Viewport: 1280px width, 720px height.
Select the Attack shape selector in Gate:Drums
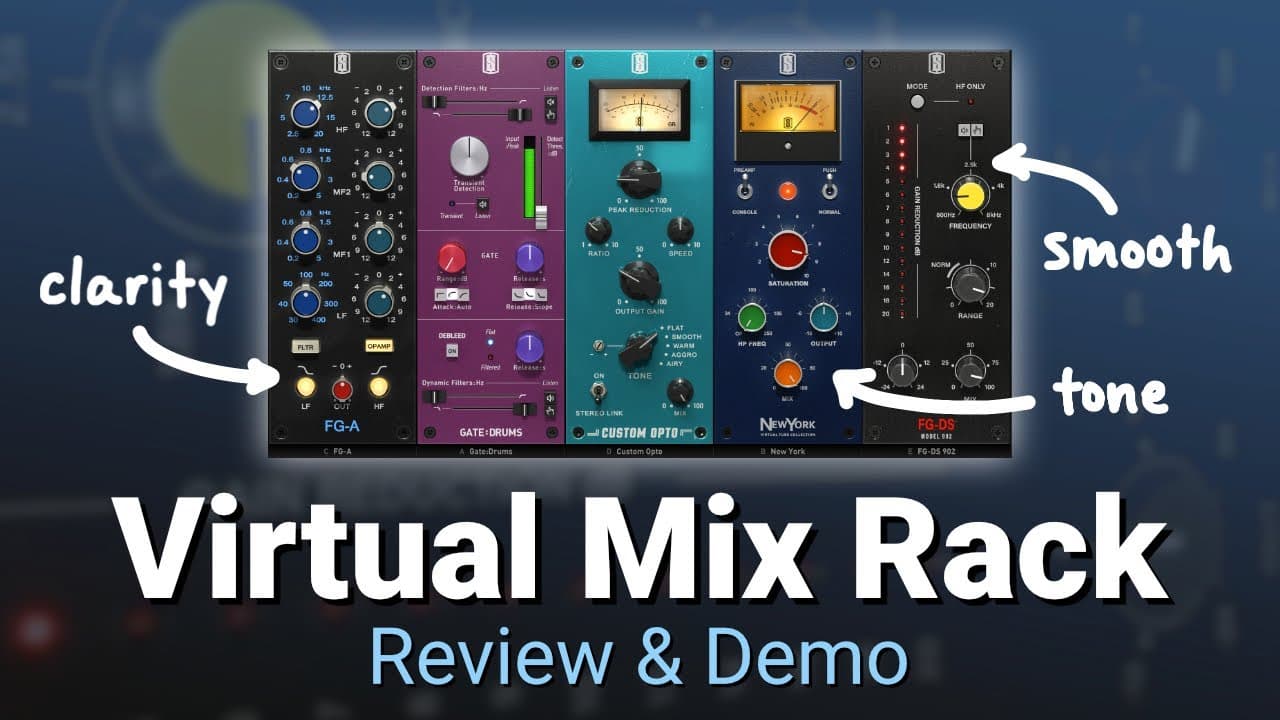[x=452, y=295]
